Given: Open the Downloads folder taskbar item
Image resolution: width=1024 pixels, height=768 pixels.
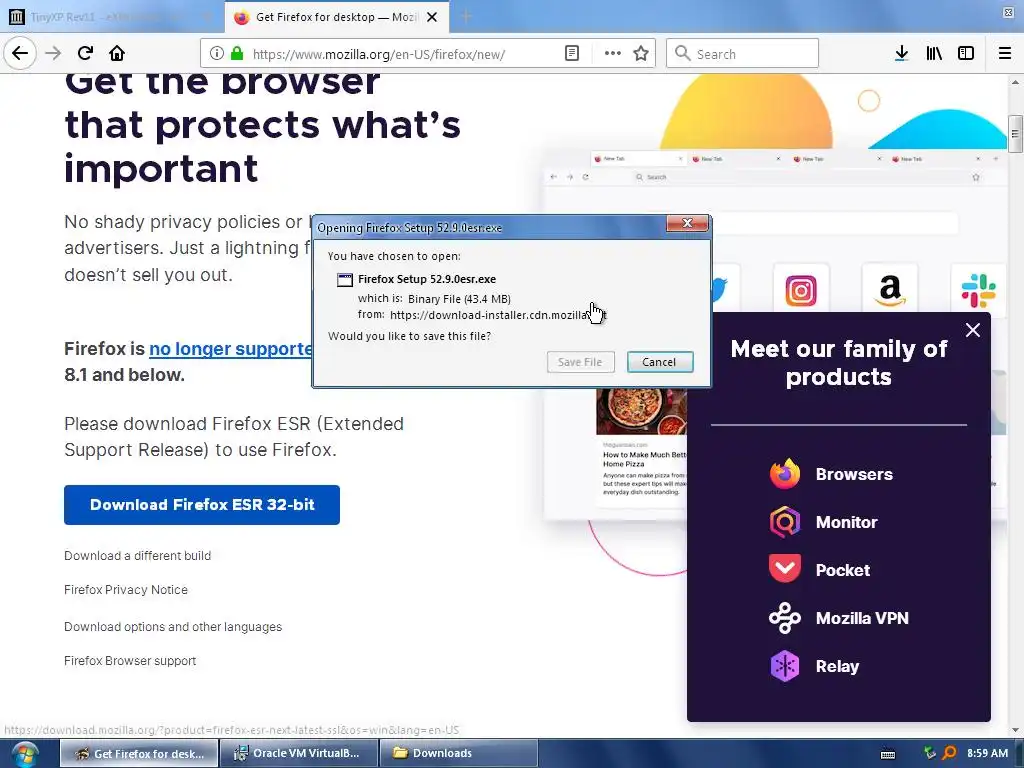Looking at the screenshot, I should 458,753.
